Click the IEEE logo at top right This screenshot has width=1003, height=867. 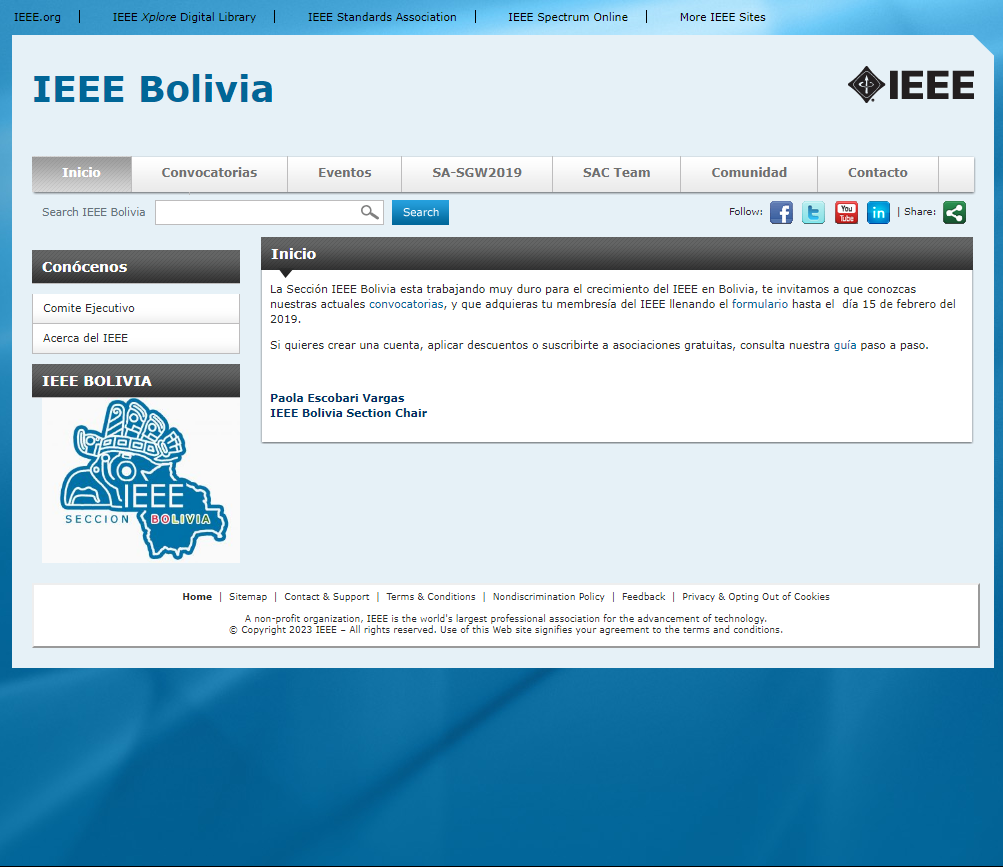tap(910, 85)
